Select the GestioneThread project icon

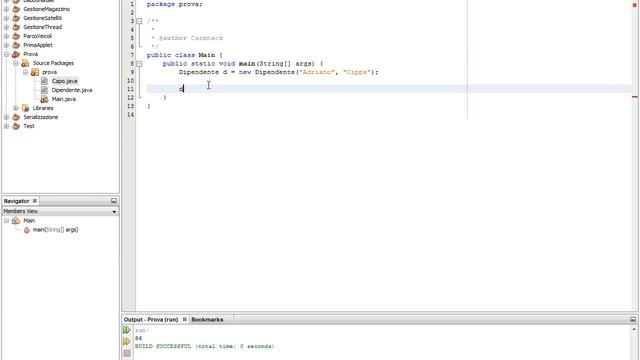coord(16,27)
